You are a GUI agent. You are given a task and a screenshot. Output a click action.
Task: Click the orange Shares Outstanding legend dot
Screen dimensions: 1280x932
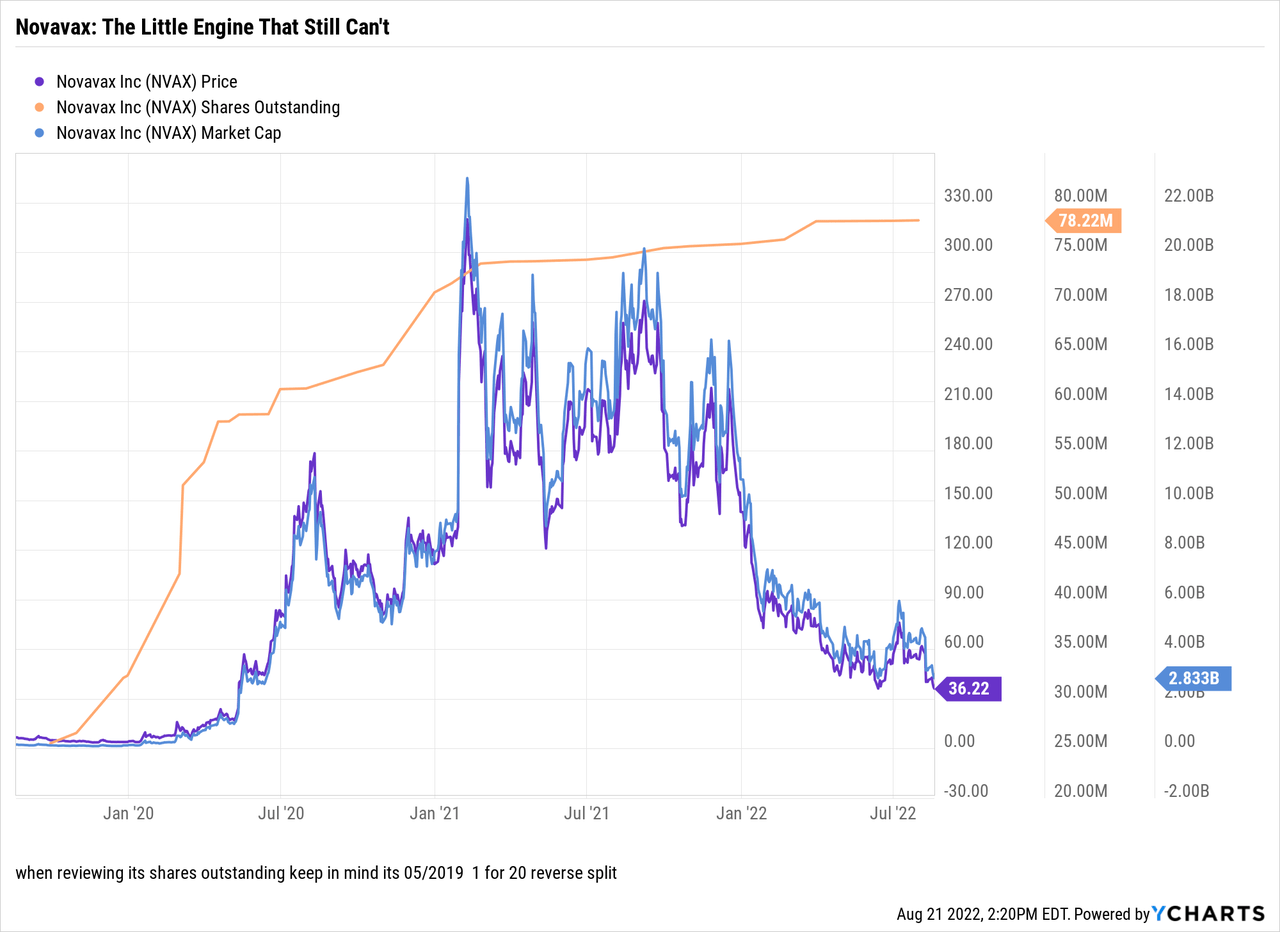pos(39,107)
